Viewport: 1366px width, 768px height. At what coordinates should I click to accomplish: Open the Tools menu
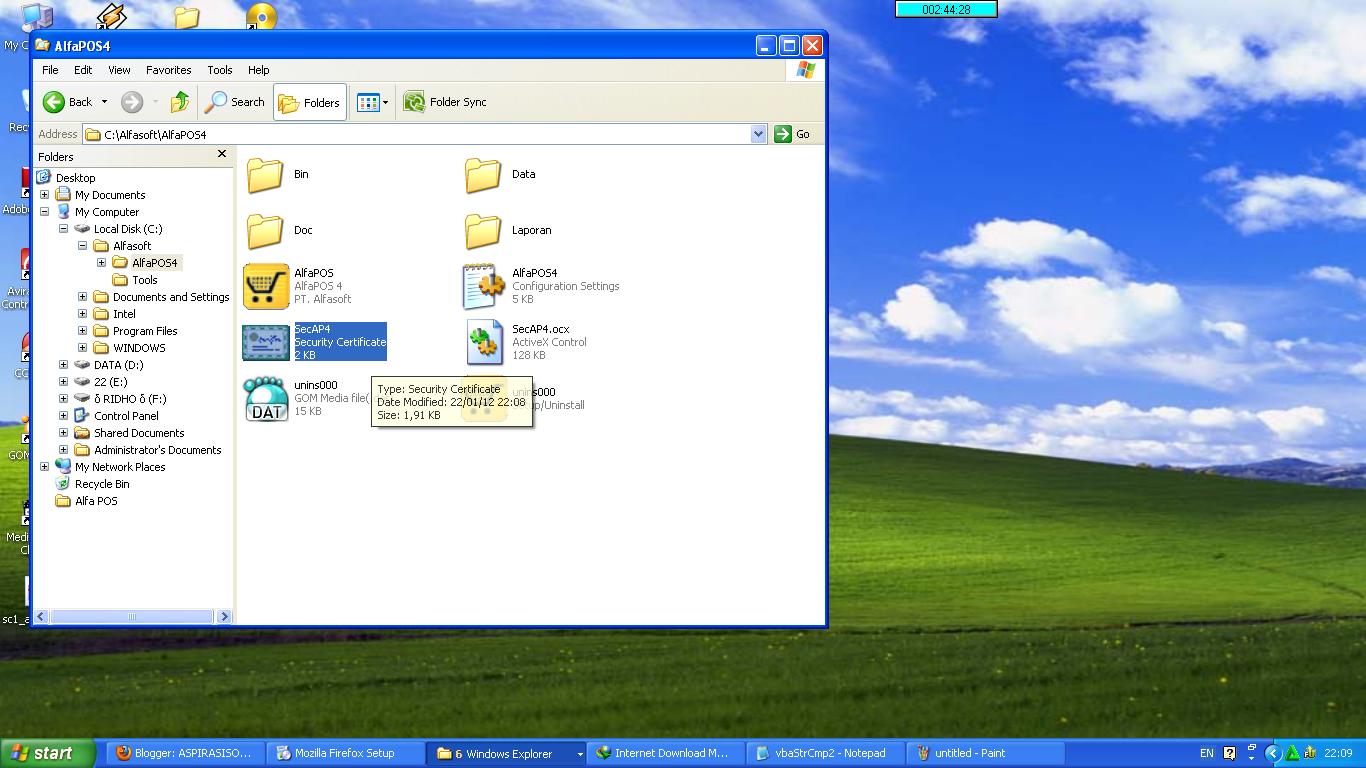(220, 70)
